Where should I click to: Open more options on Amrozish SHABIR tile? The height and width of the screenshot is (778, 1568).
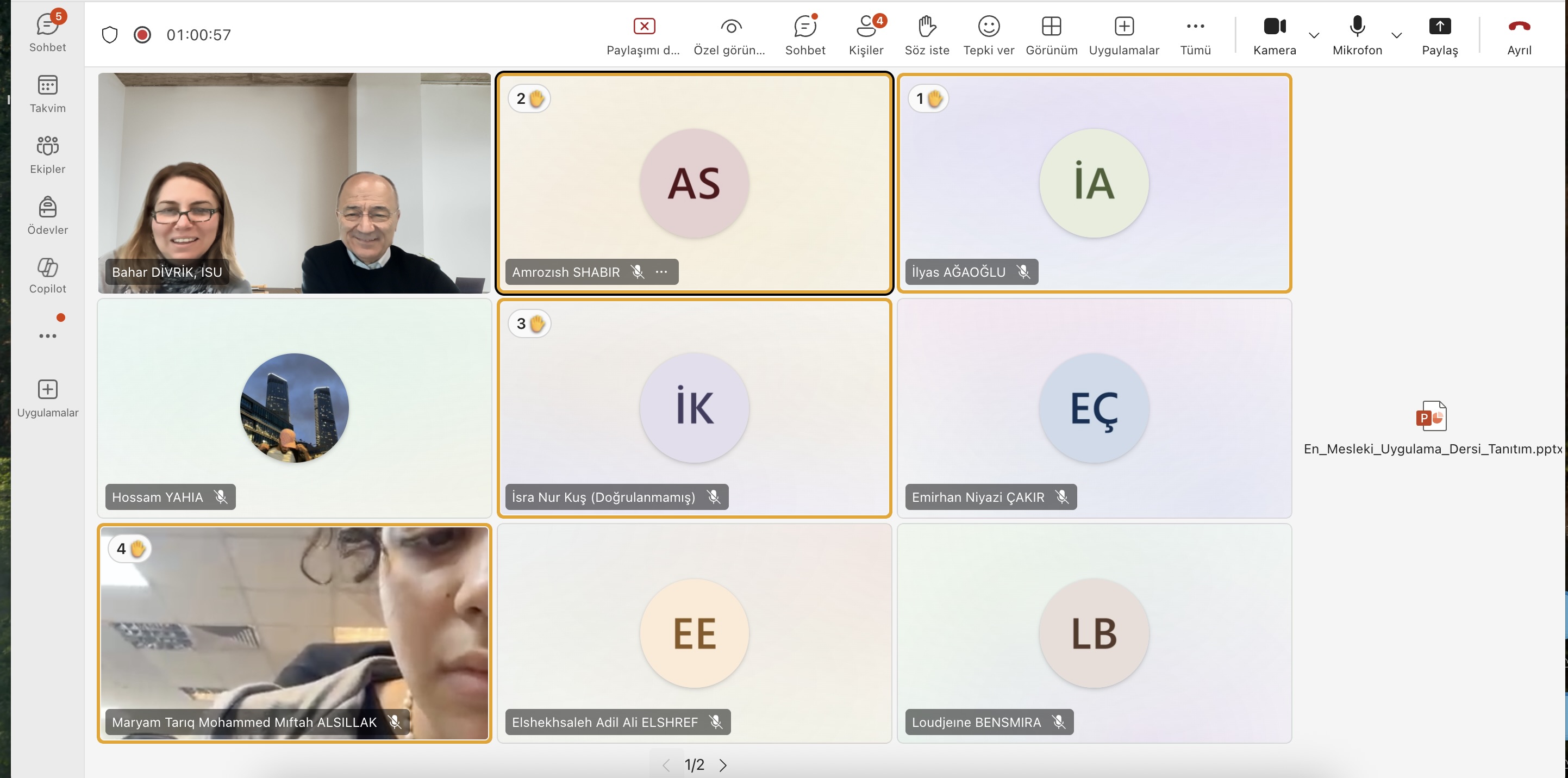click(661, 272)
